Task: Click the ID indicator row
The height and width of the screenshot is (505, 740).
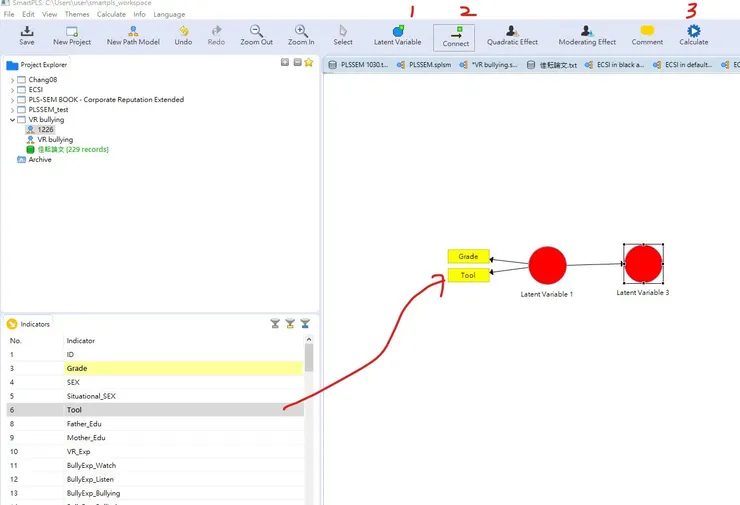Action: click(155, 354)
